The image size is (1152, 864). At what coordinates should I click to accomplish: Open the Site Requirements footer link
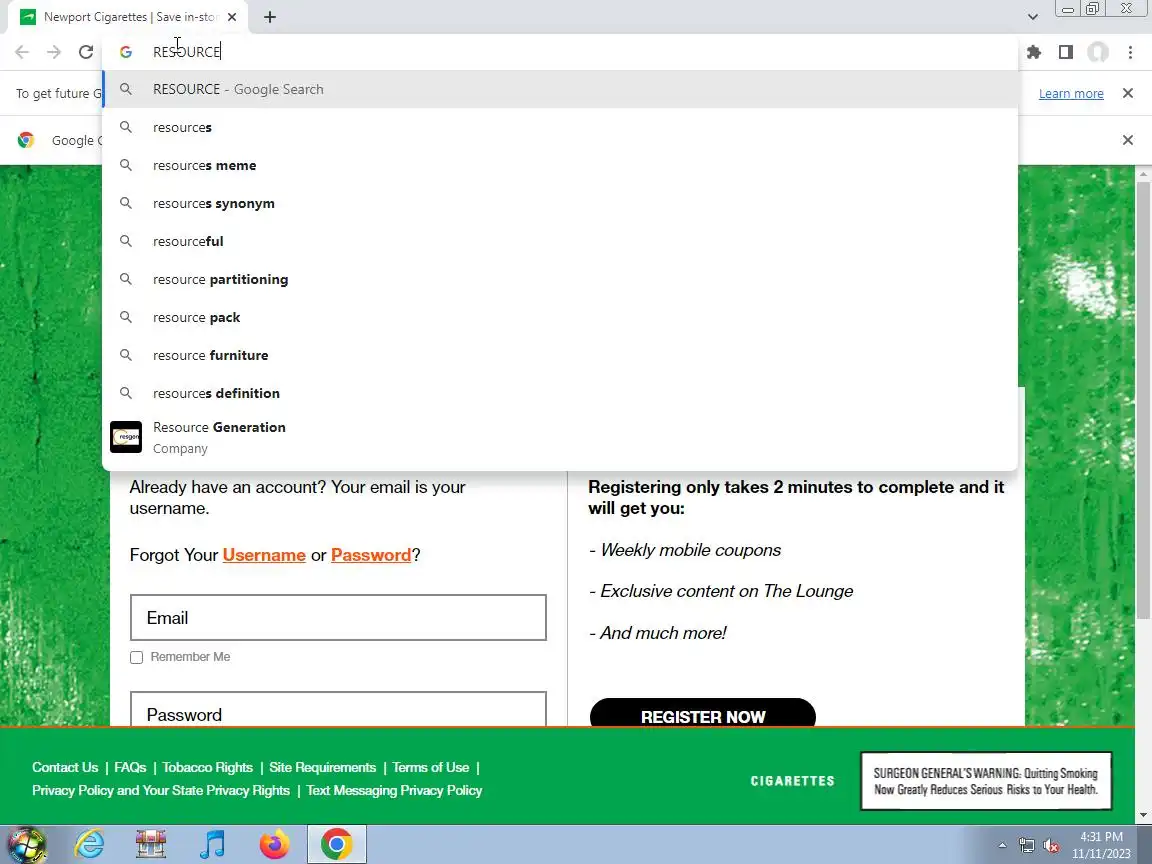(323, 767)
